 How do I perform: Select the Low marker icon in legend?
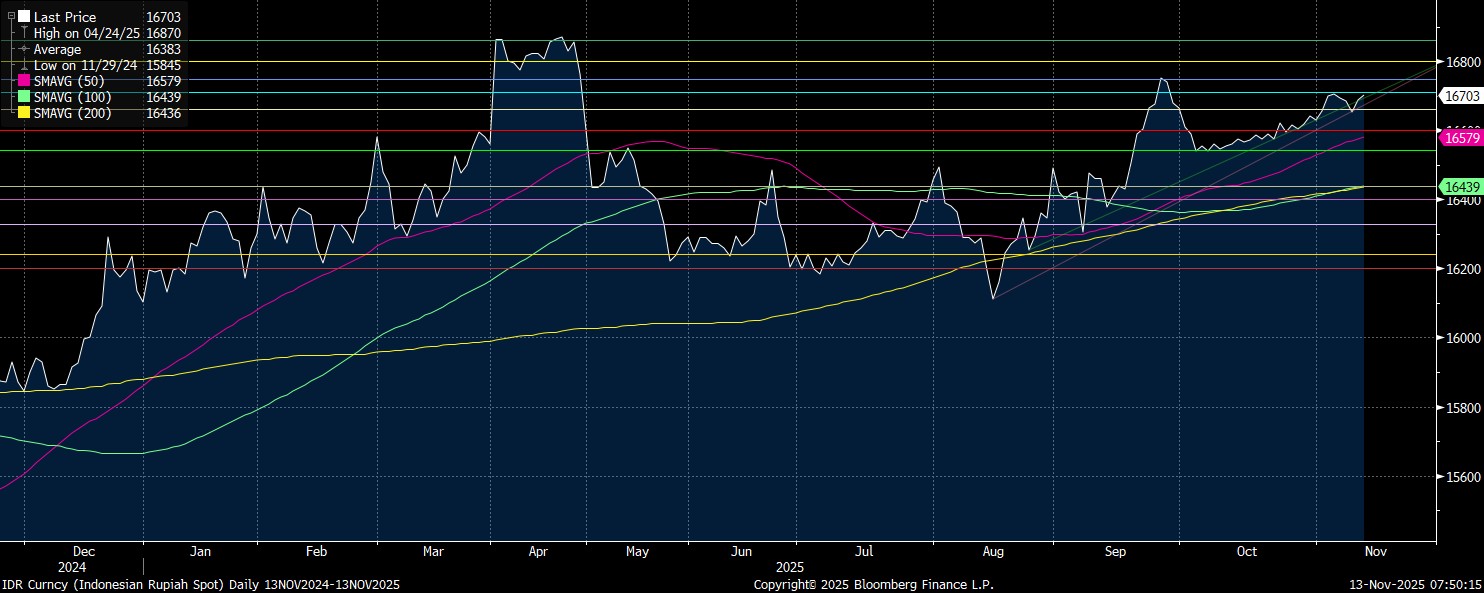pyautogui.click(x=24, y=65)
